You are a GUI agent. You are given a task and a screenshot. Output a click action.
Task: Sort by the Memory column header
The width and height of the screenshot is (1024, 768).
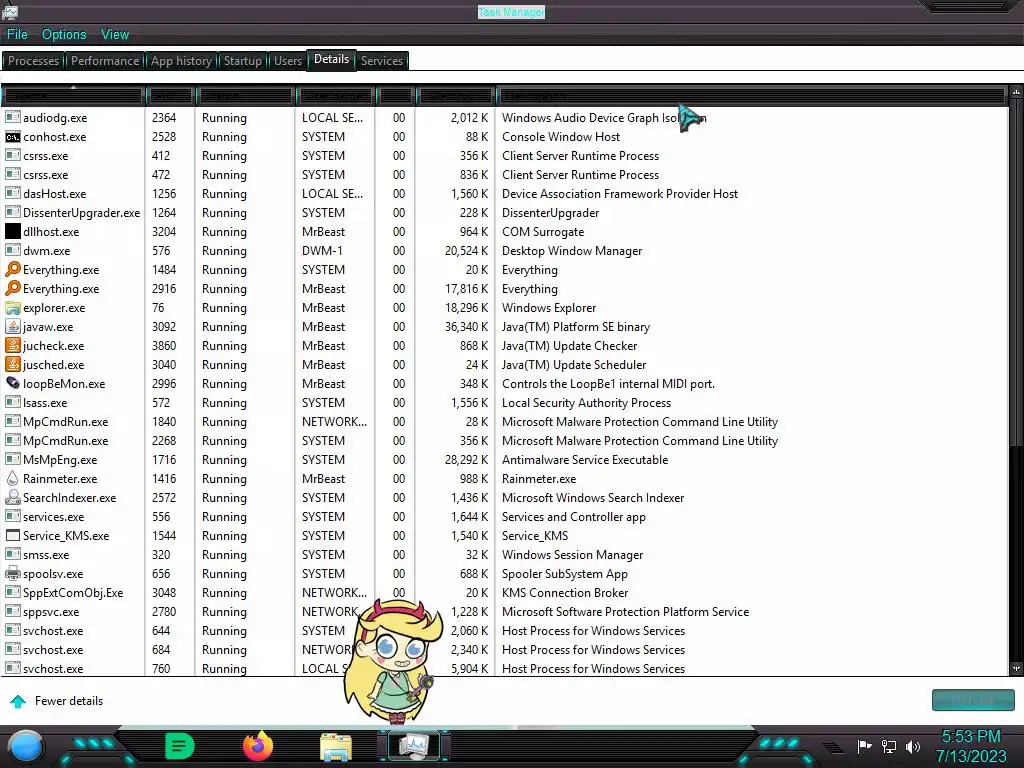tap(455, 96)
